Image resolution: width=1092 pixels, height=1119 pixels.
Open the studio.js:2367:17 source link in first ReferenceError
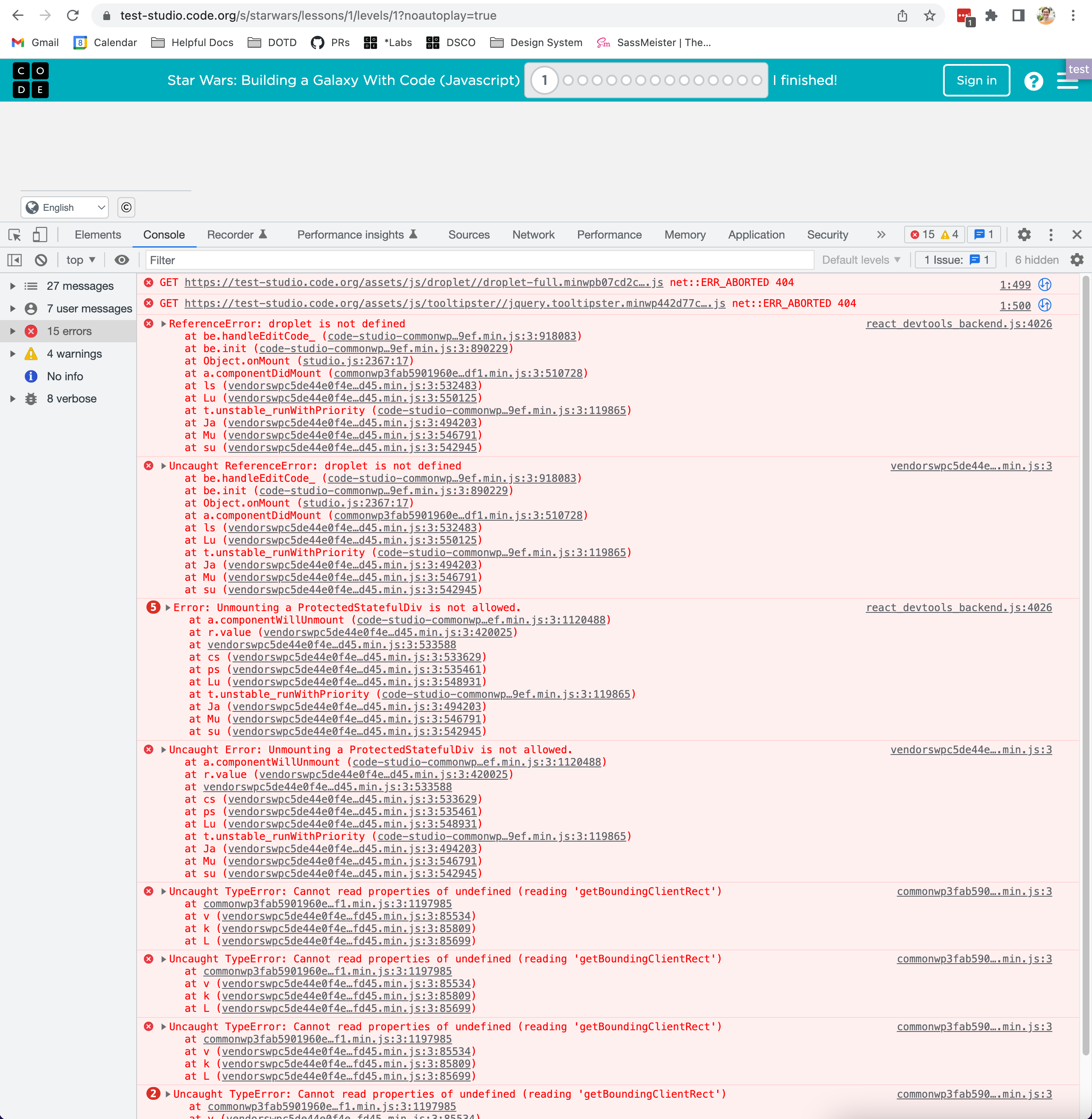tap(355, 361)
